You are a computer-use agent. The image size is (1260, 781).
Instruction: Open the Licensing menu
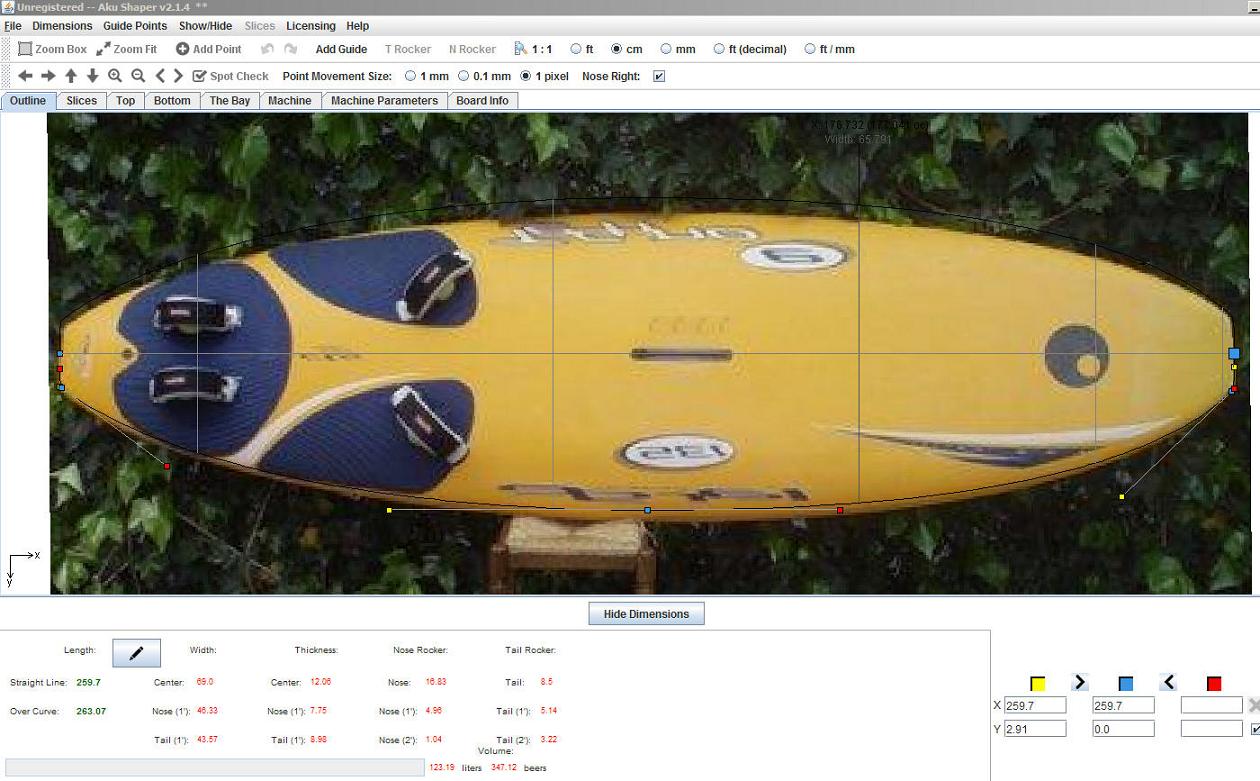311,26
